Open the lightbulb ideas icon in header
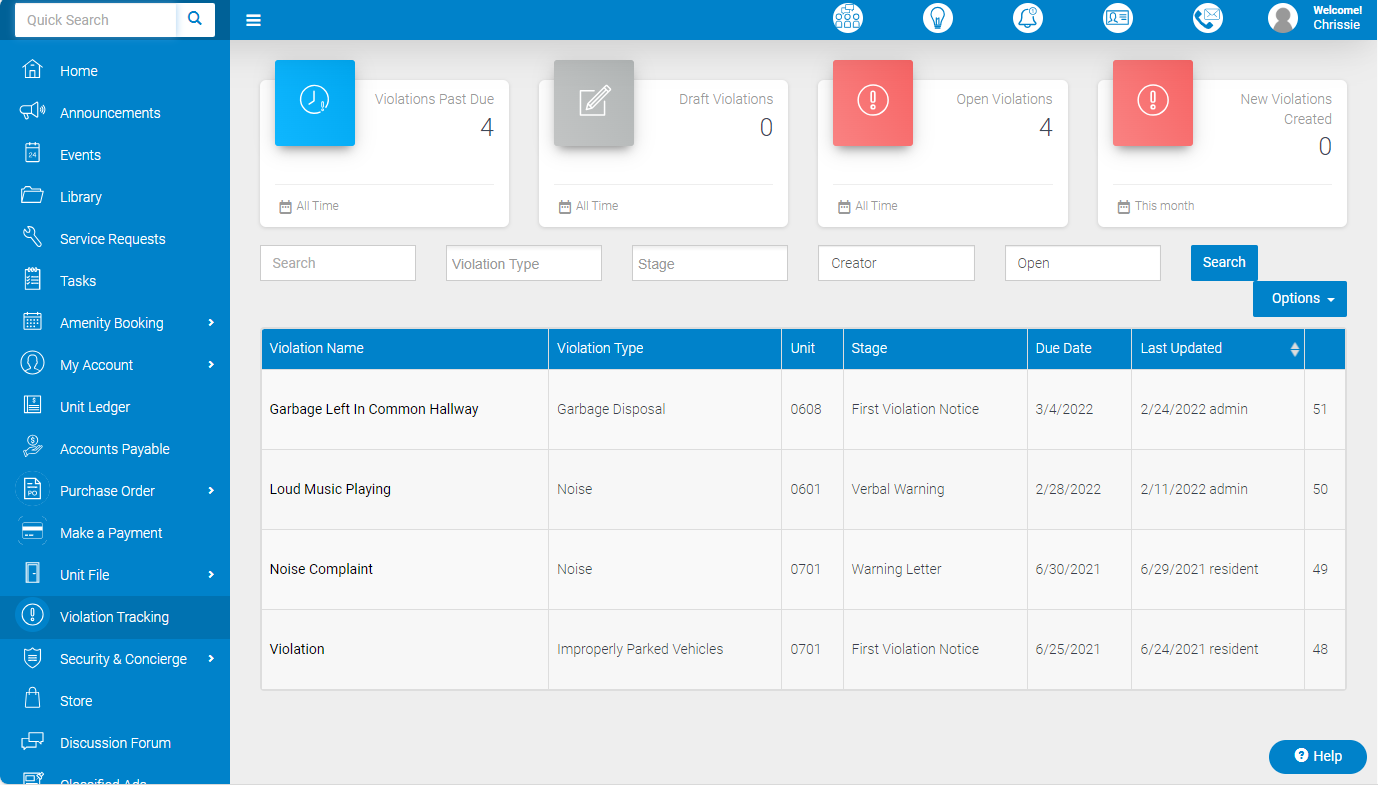 pyautogui.click(x=938, y=18)
